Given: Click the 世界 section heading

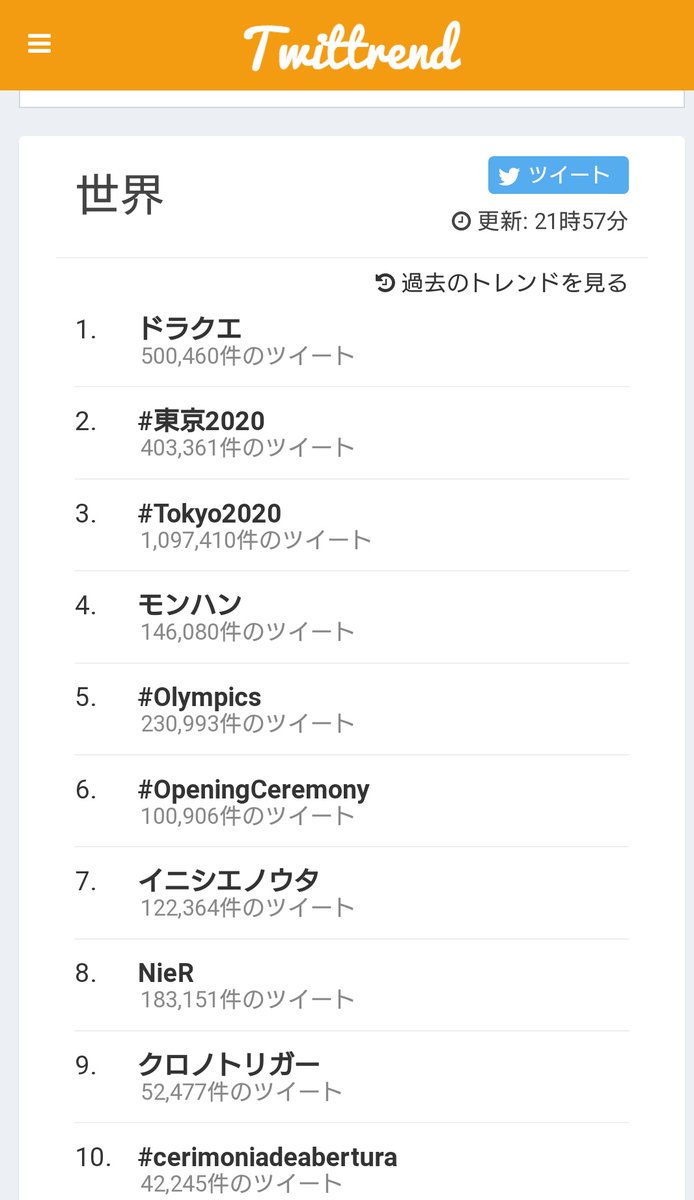Looking at the screenshot, I should tap(120, 195).
